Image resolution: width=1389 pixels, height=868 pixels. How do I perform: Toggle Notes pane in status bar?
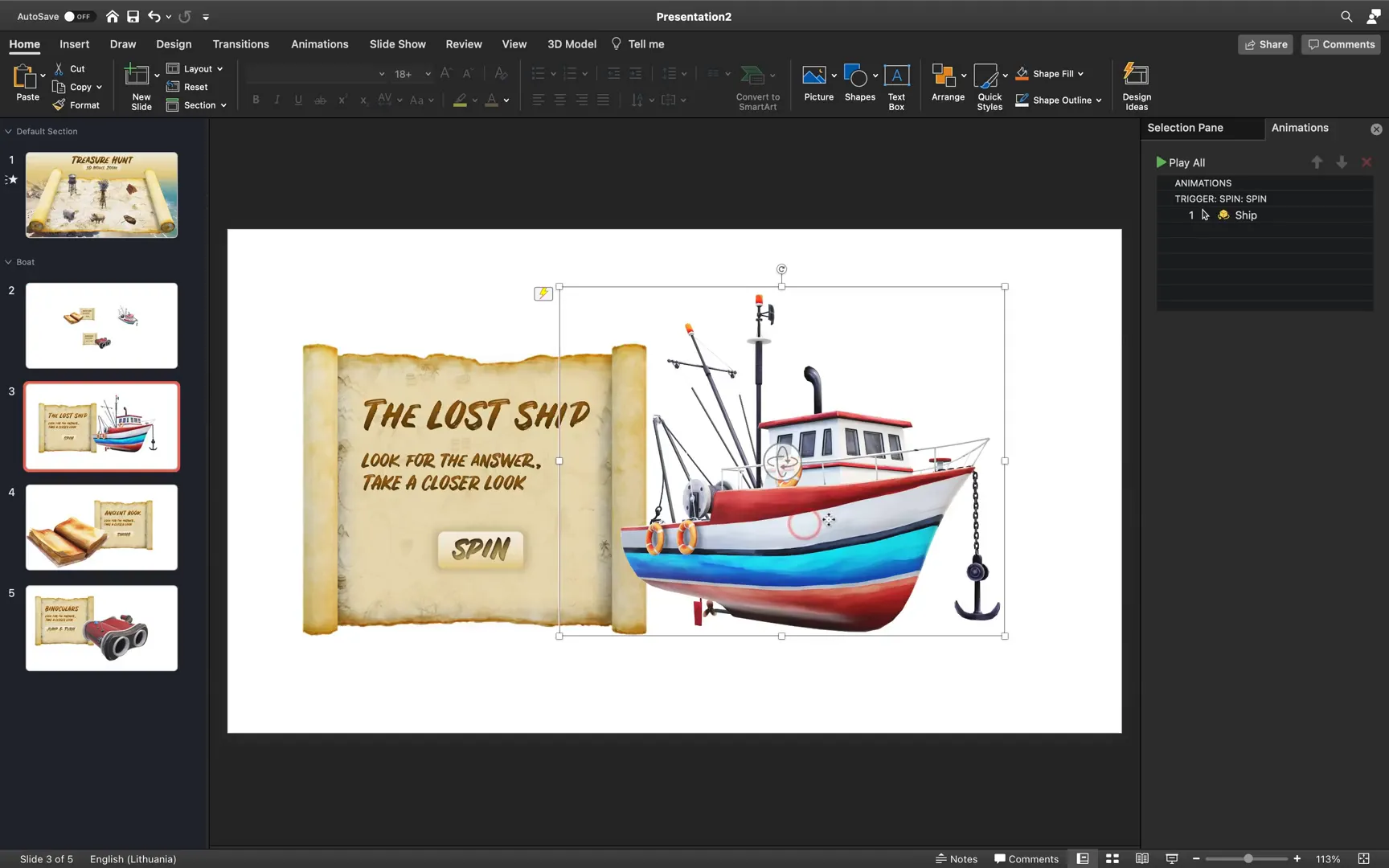coord(957,858)
